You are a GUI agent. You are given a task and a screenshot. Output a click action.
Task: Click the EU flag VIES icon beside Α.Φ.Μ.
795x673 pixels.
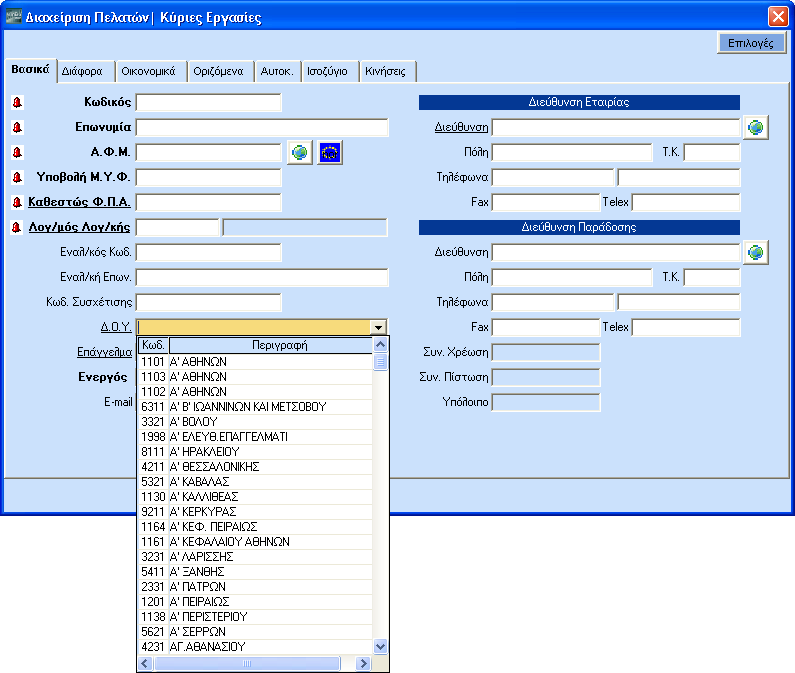330,152
